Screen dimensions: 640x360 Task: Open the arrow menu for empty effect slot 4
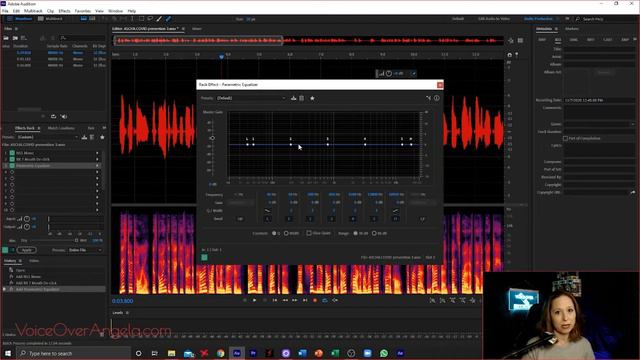97,172
